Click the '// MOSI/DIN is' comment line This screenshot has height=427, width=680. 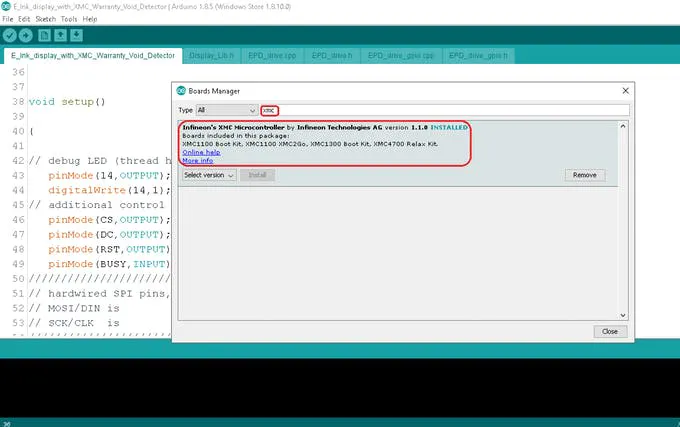pyautogui.click(x=74, y=308)
